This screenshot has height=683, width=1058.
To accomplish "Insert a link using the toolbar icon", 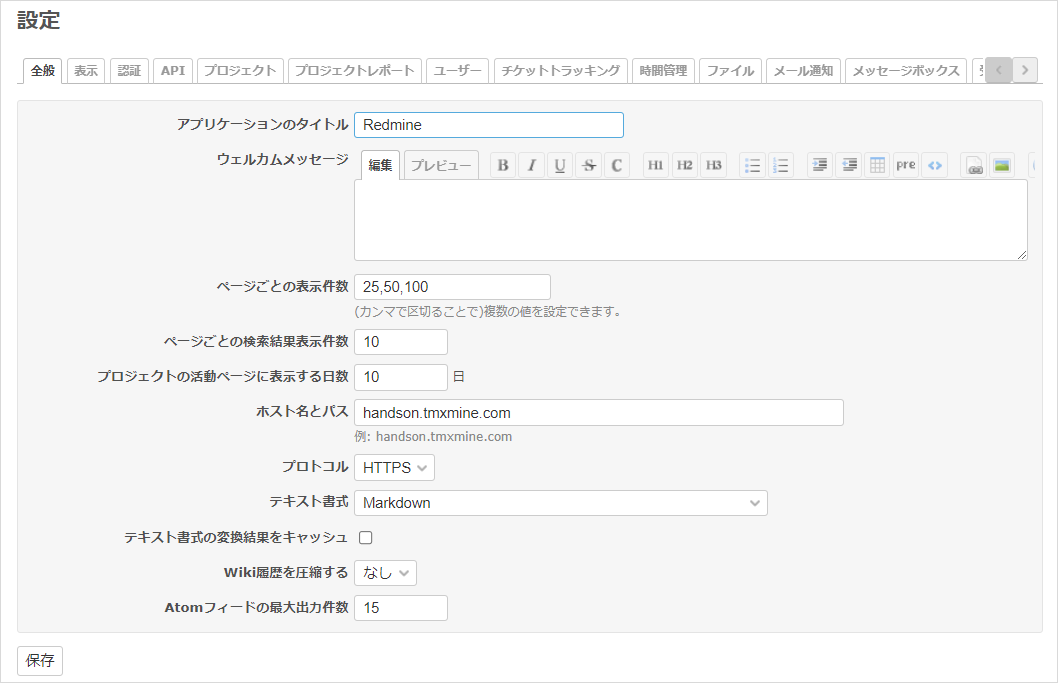I will (972, 165).
